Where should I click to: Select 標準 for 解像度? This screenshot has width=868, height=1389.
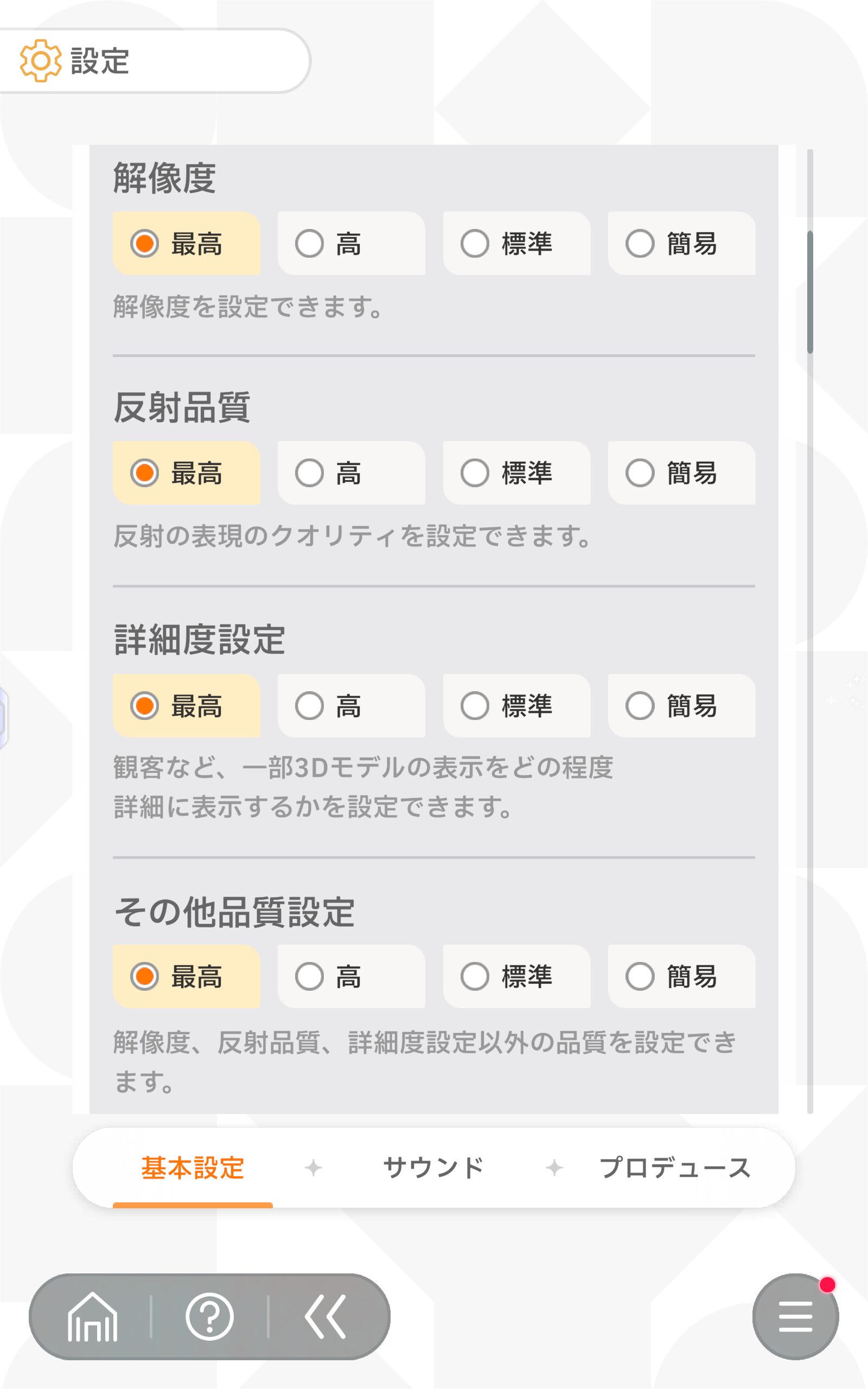(x=516, y=244)
